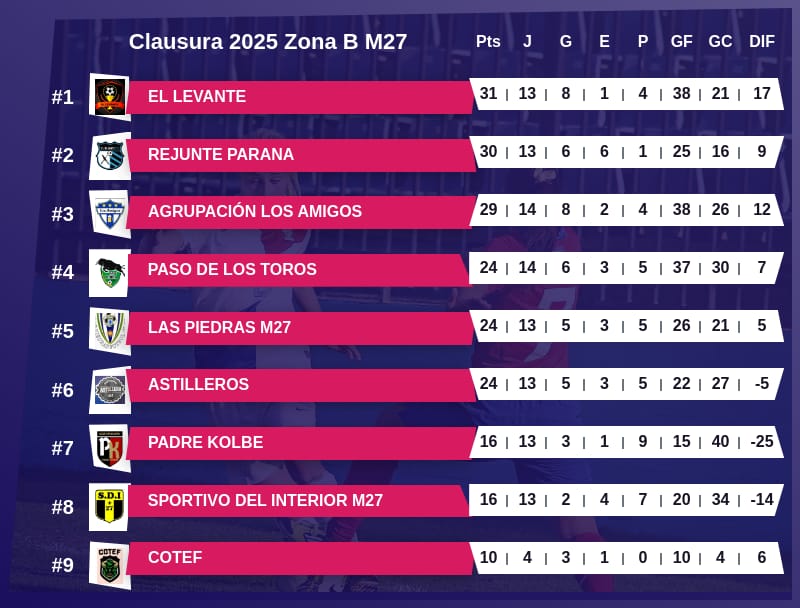Click the ASTILLEROS team name

[198, 385]
